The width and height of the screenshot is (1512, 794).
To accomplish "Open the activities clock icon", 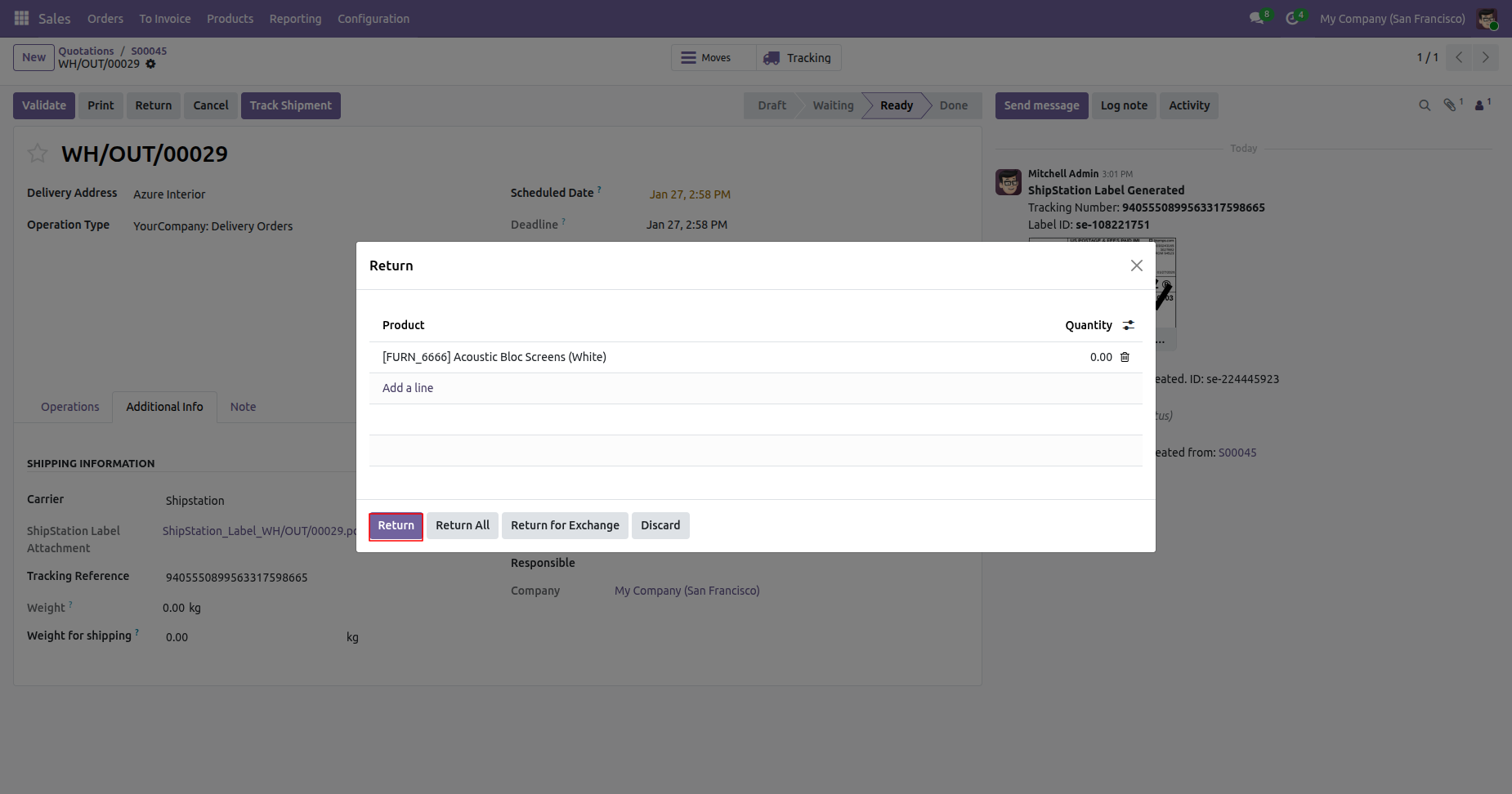I will [x=1293, y=18].
